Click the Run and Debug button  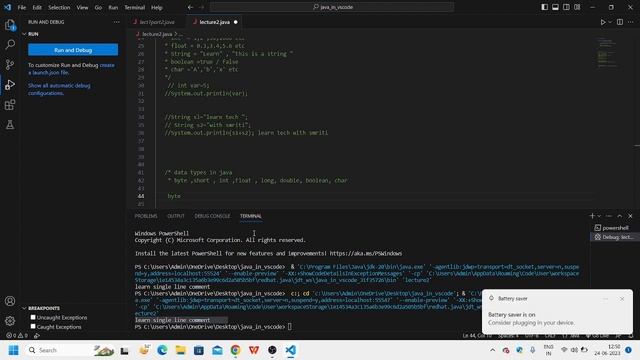coord(73,50)
